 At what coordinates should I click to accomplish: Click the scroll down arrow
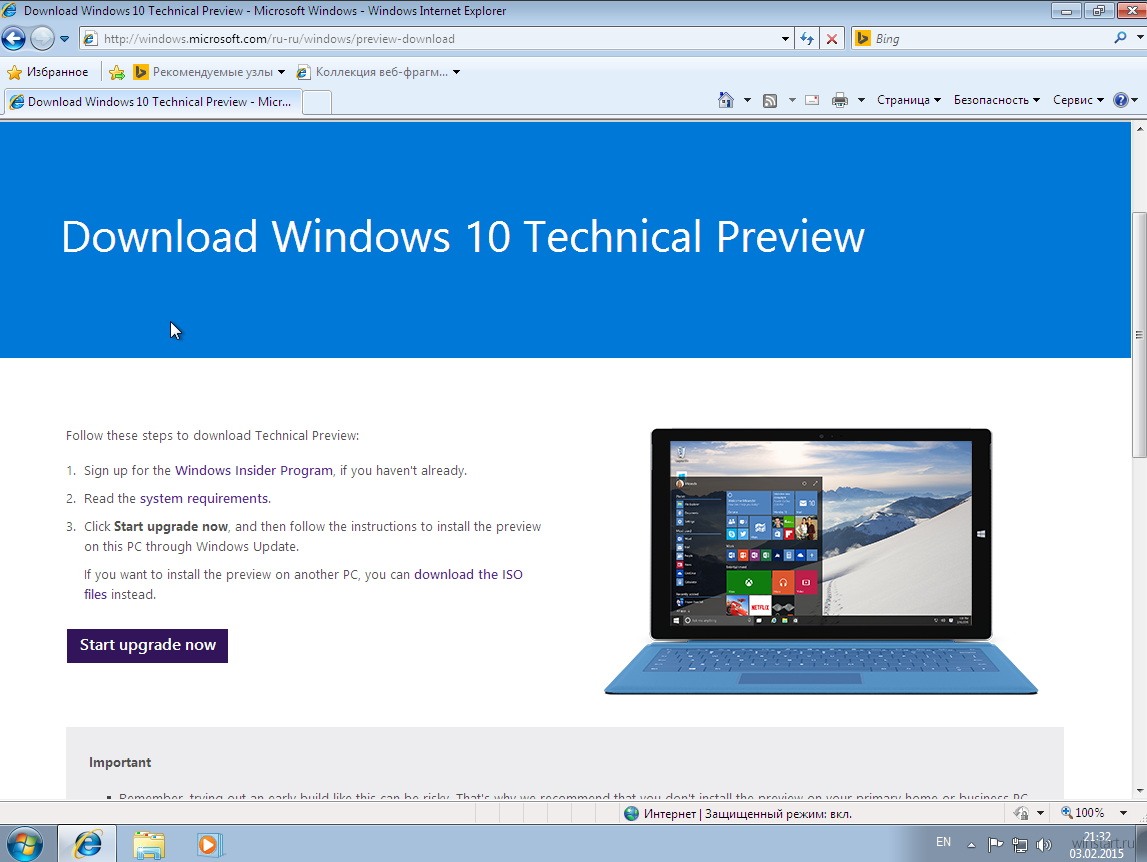point(1139,790)
